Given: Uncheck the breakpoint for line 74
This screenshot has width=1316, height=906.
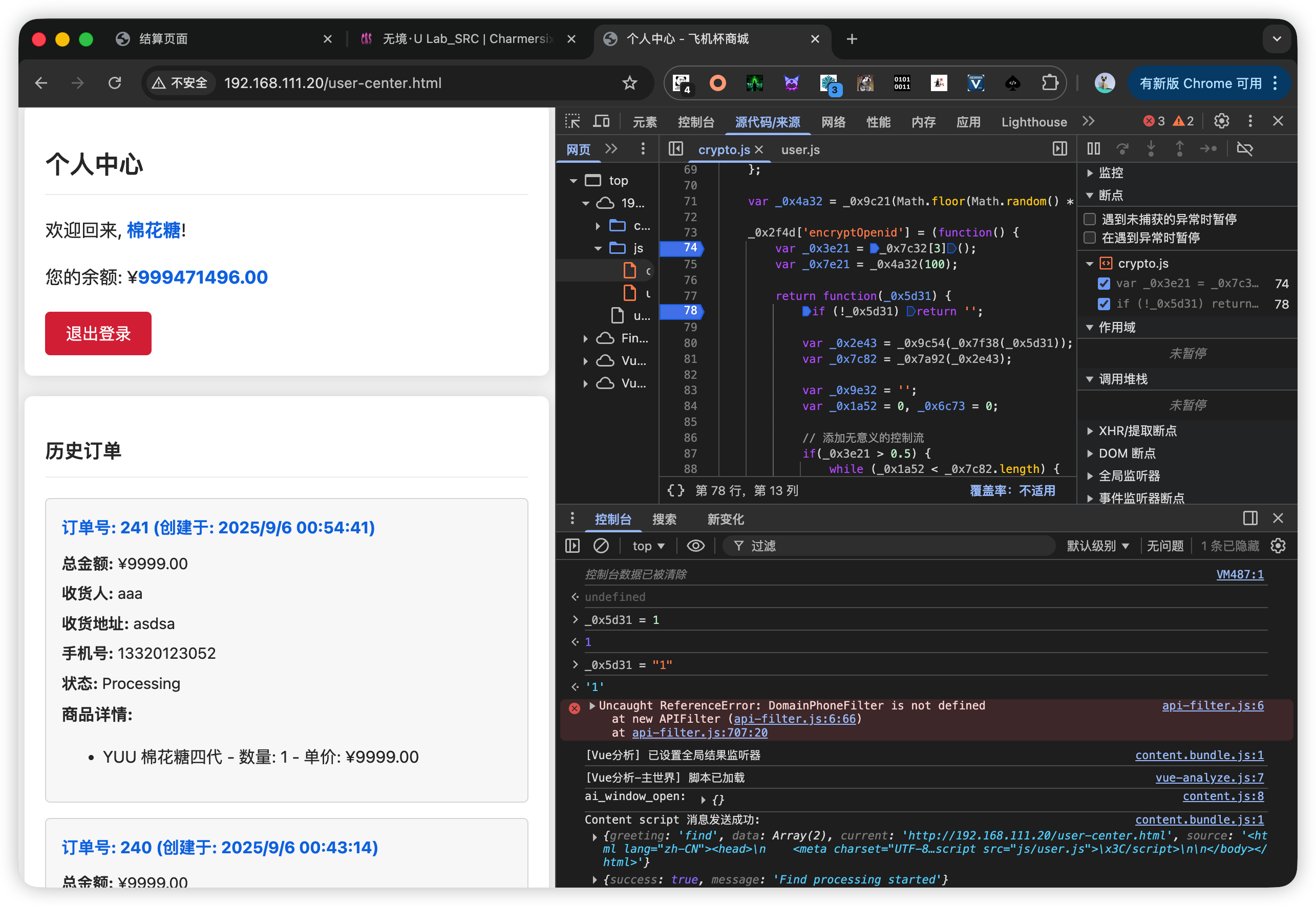Looking at the screenshot, I should (1103, 283).
